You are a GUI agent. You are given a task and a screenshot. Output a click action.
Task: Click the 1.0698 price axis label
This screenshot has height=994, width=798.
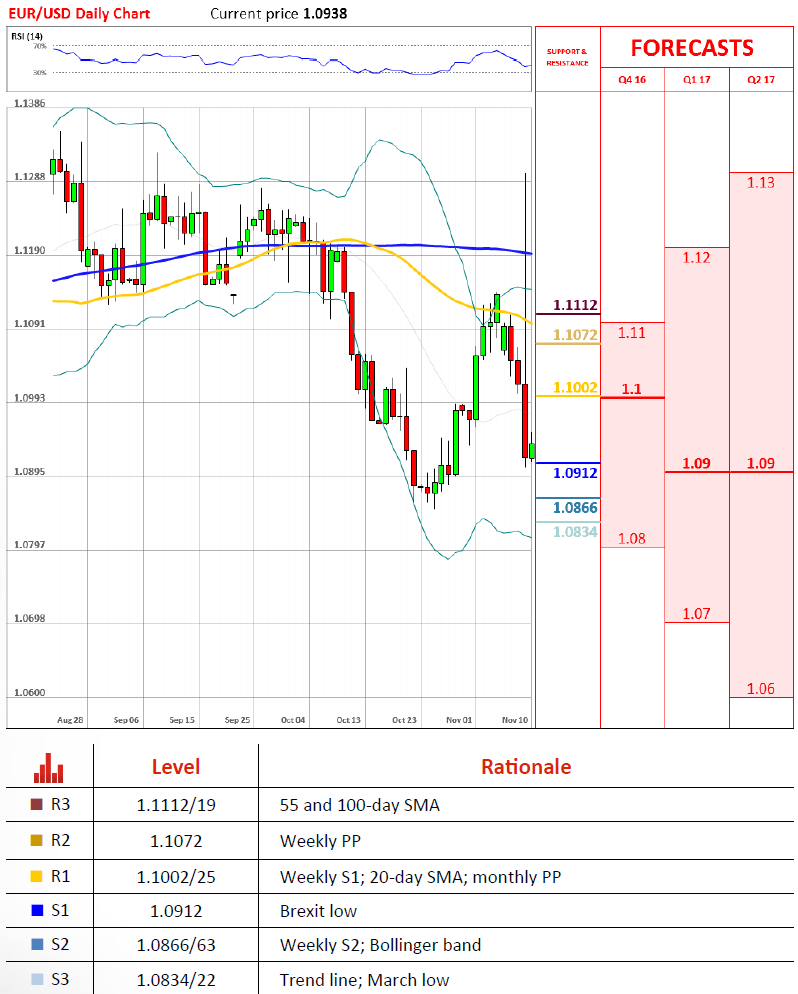30,618
